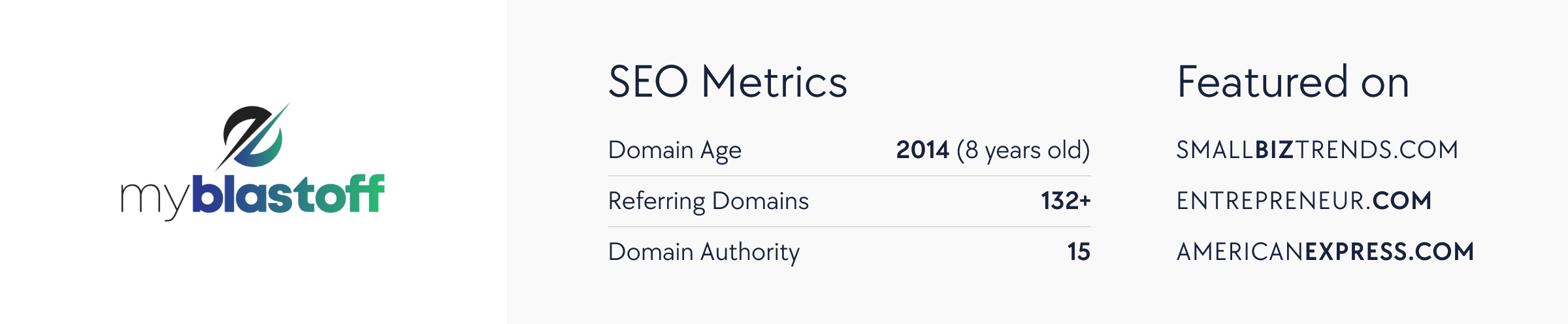Viewport: 1568px width, 324px height.
Task: Open the ENTREPRENEUR.COM link
Action: [1304, 201]
